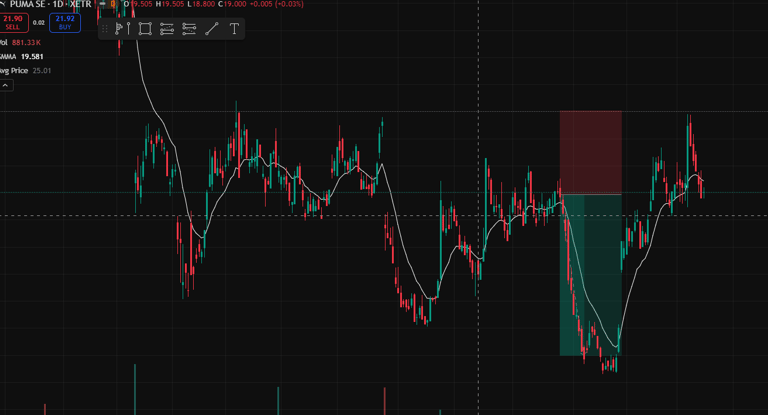Select the Text annotation tool
The width and height of the screenshot is (768, 415).
click(x=235, y=28)
